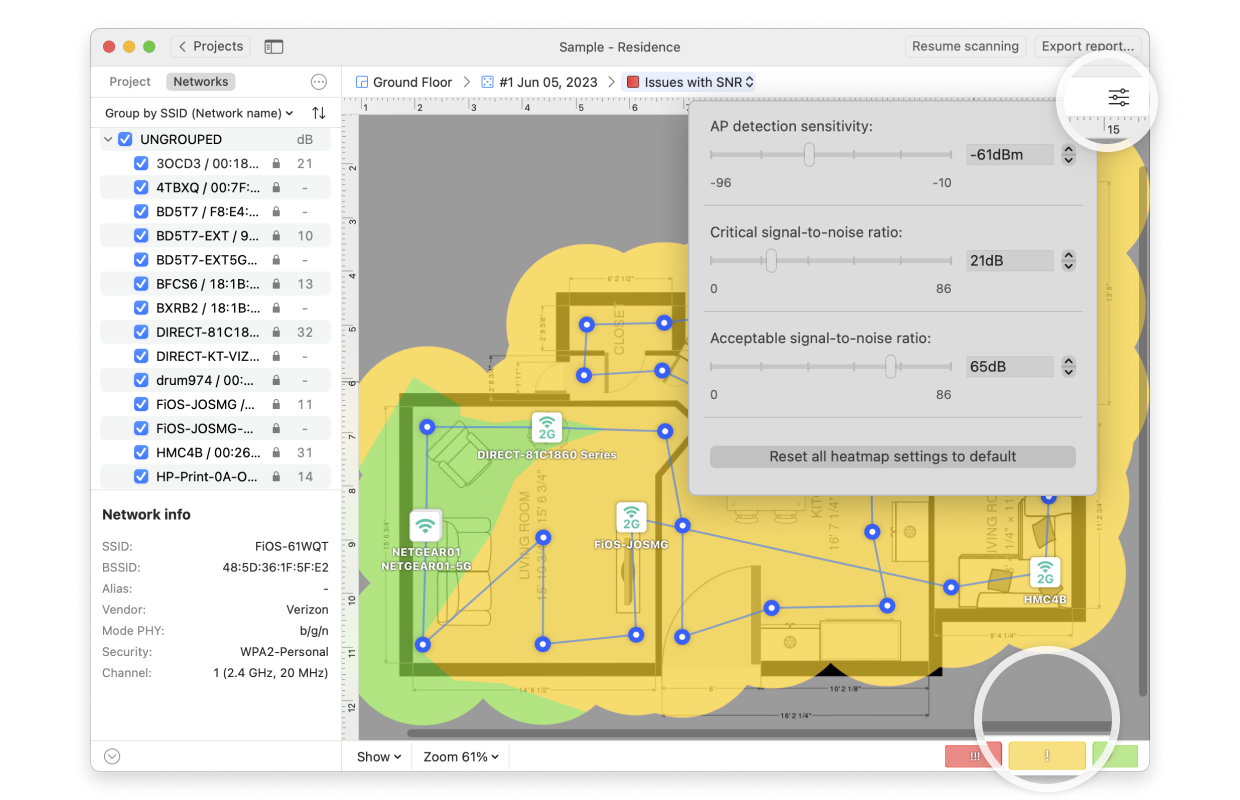
Task: Expand the Issues with SNR visualization dropdown
Action: click(690, 82)
